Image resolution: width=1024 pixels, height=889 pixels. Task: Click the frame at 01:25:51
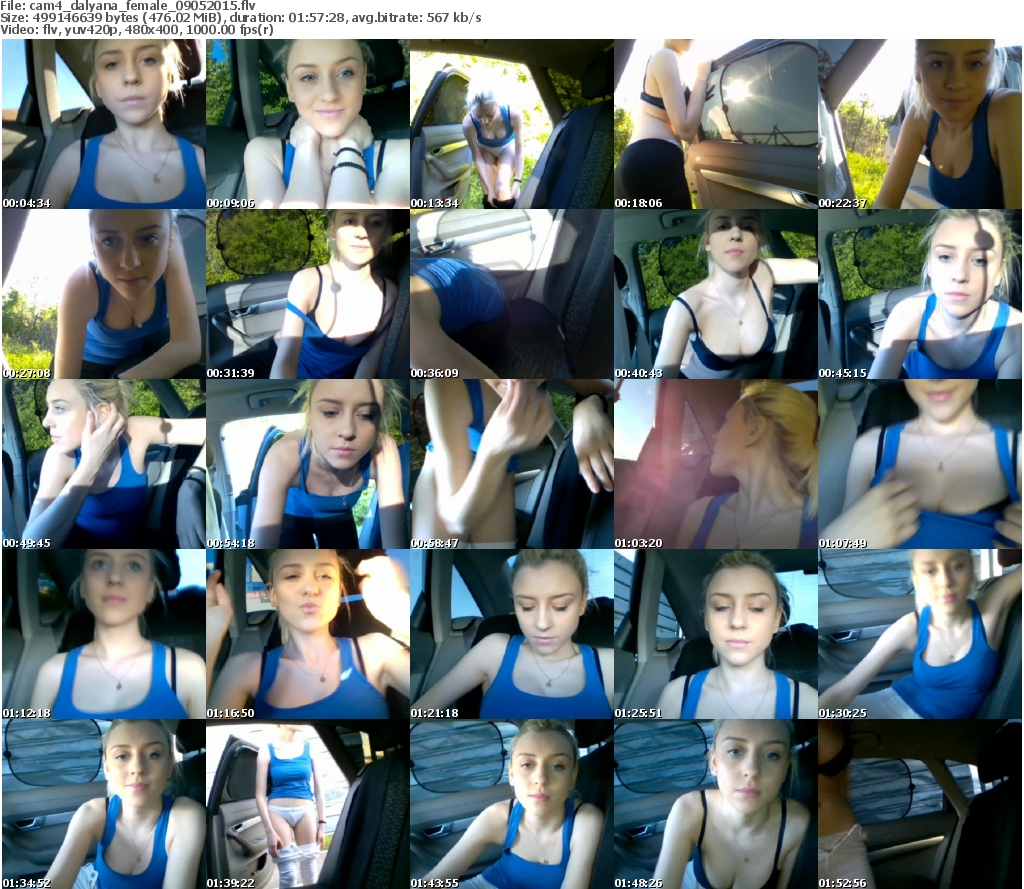pyautogui.click(x=716, y=634)
